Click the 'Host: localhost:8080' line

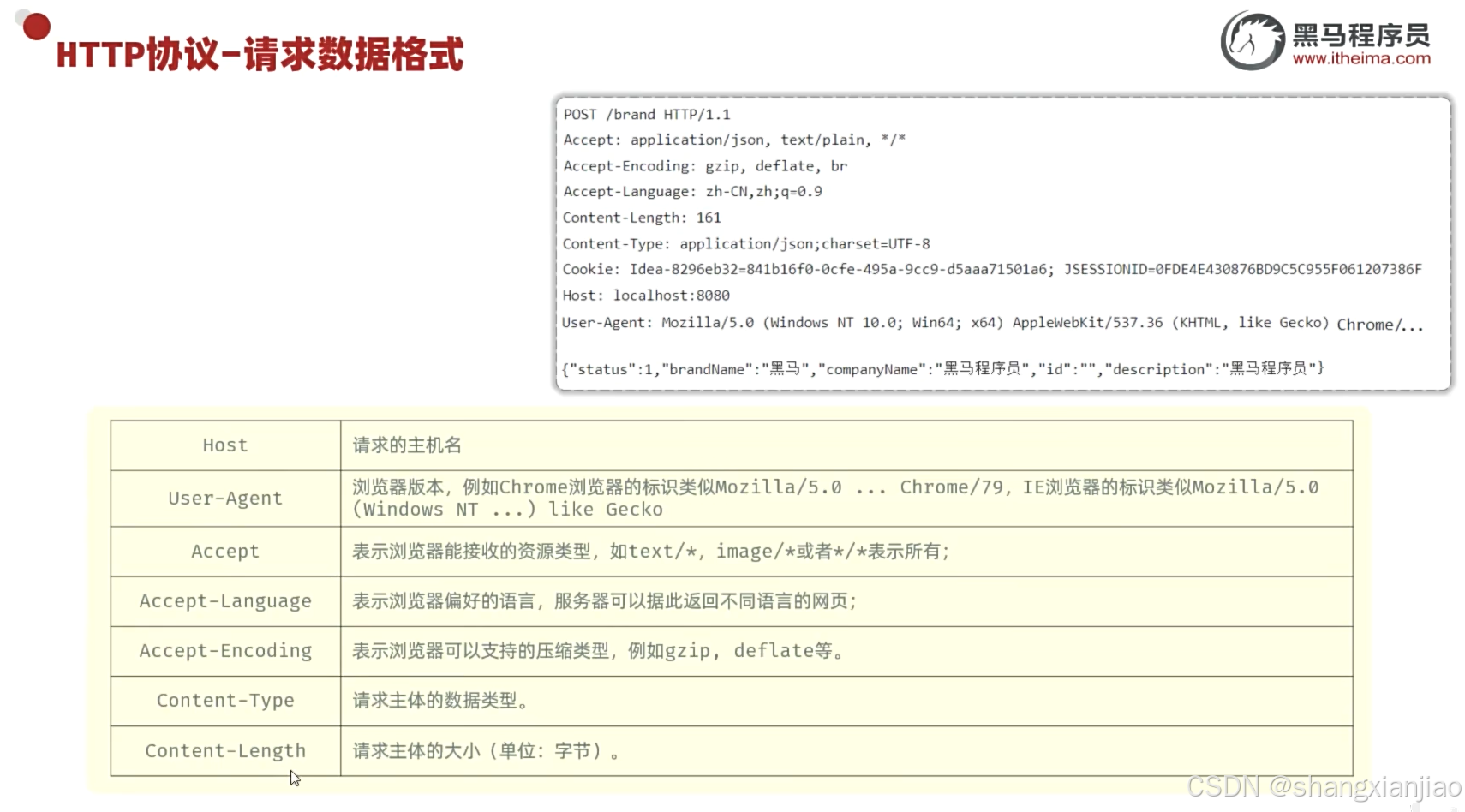[x=646, y=296]
